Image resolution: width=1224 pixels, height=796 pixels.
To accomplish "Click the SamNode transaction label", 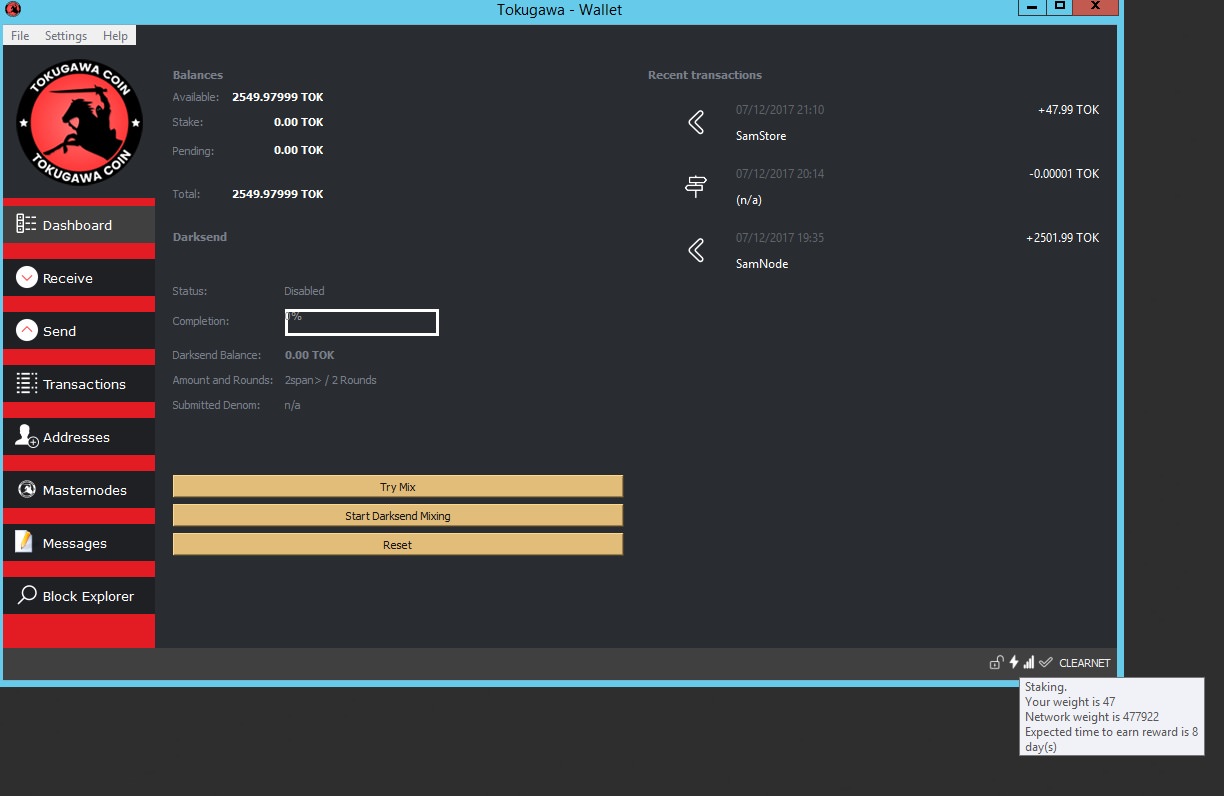I will pyautogui.click(x=762, y=264).
